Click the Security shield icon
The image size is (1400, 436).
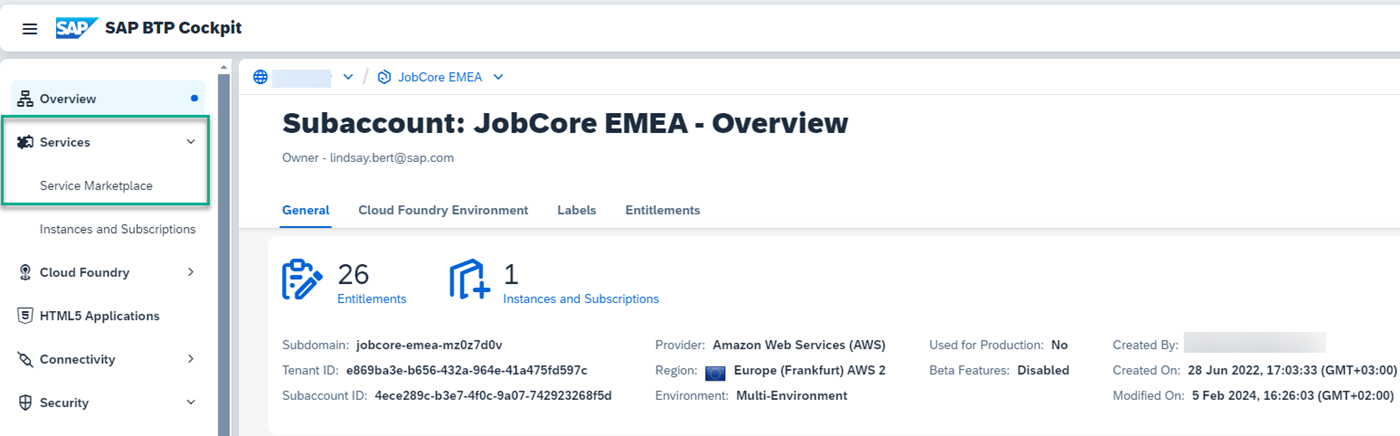25,403
